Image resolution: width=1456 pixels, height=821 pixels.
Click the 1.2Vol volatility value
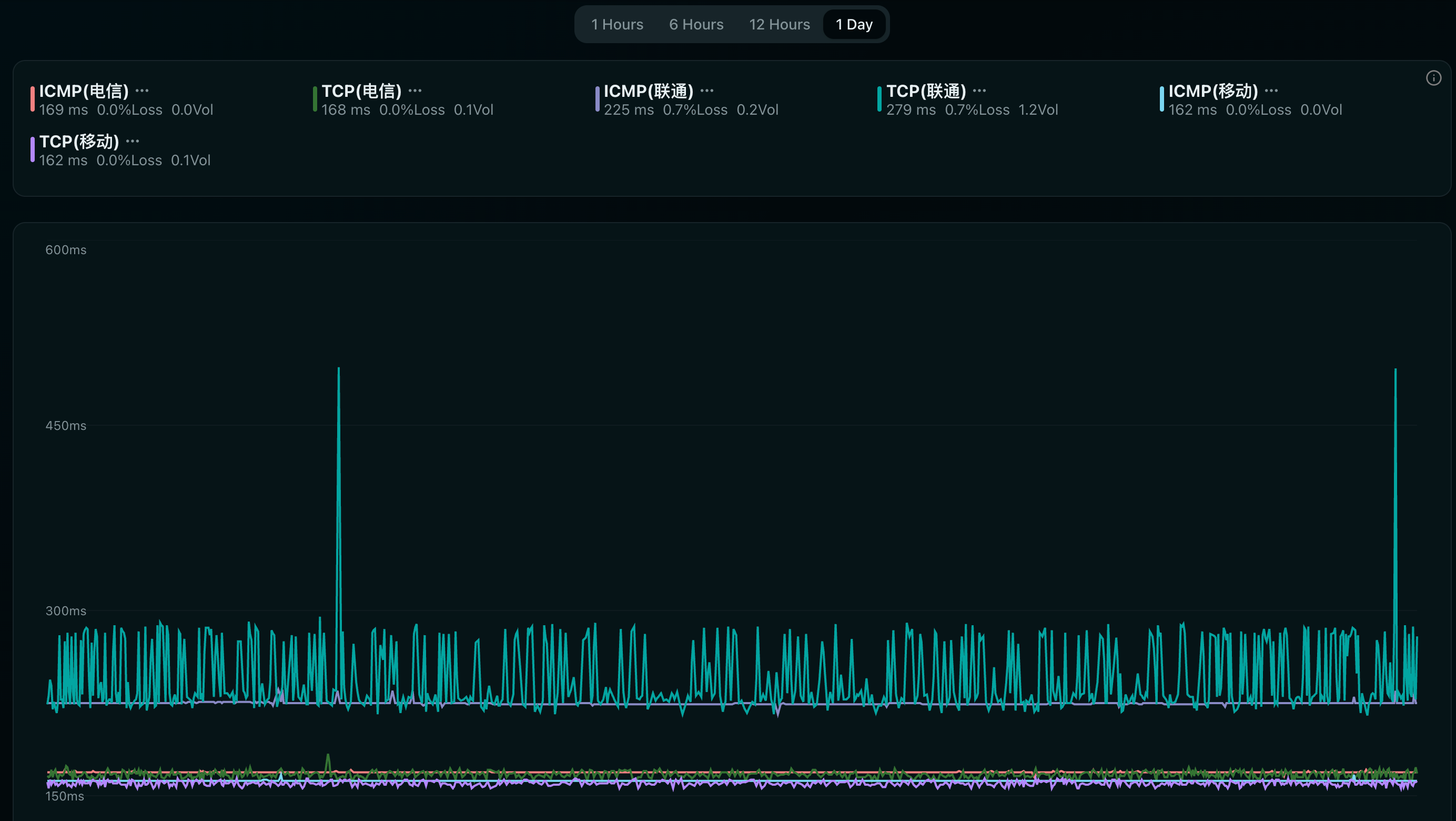click(x=1038, y=109)
